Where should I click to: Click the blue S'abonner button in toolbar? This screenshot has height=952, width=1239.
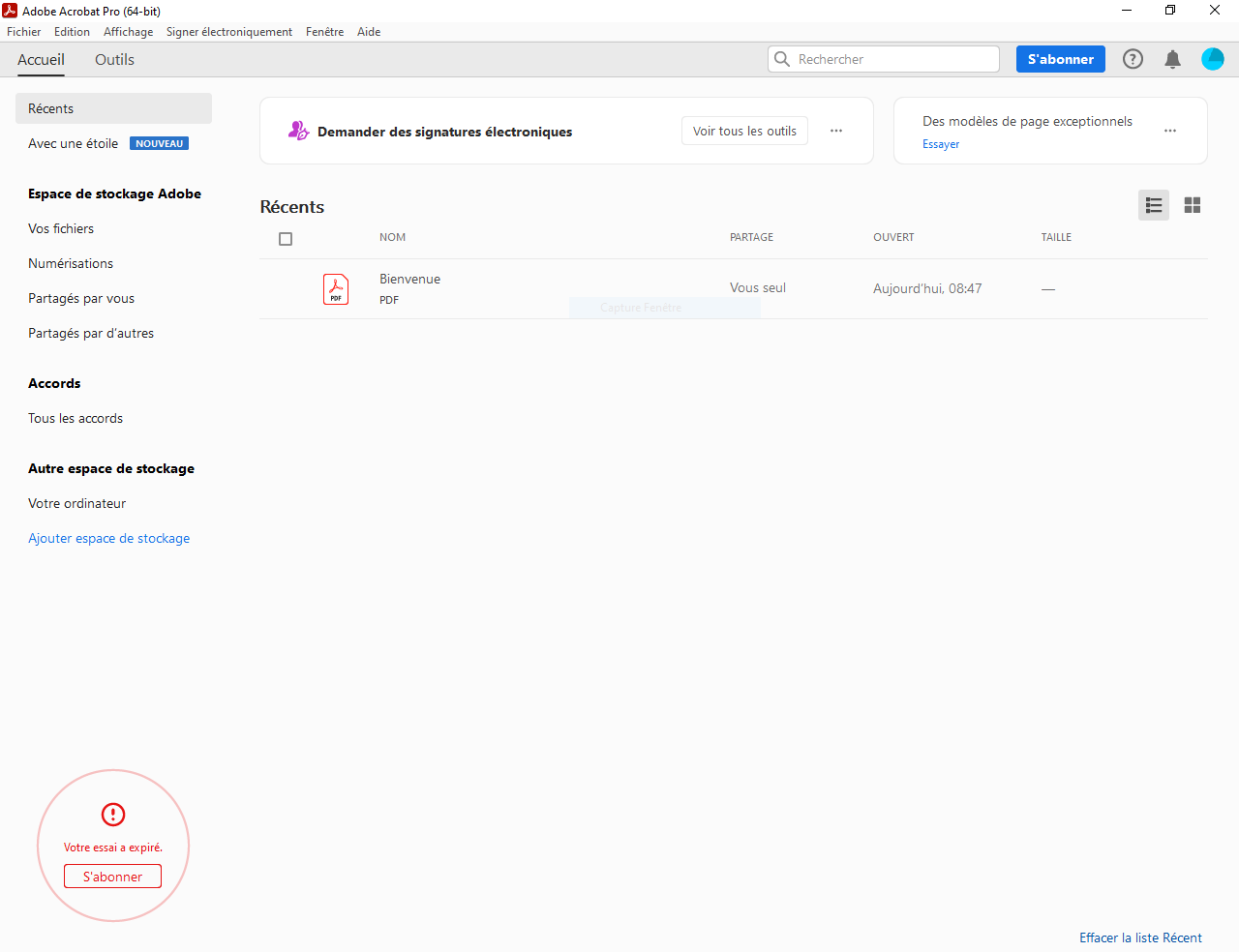1061,59
